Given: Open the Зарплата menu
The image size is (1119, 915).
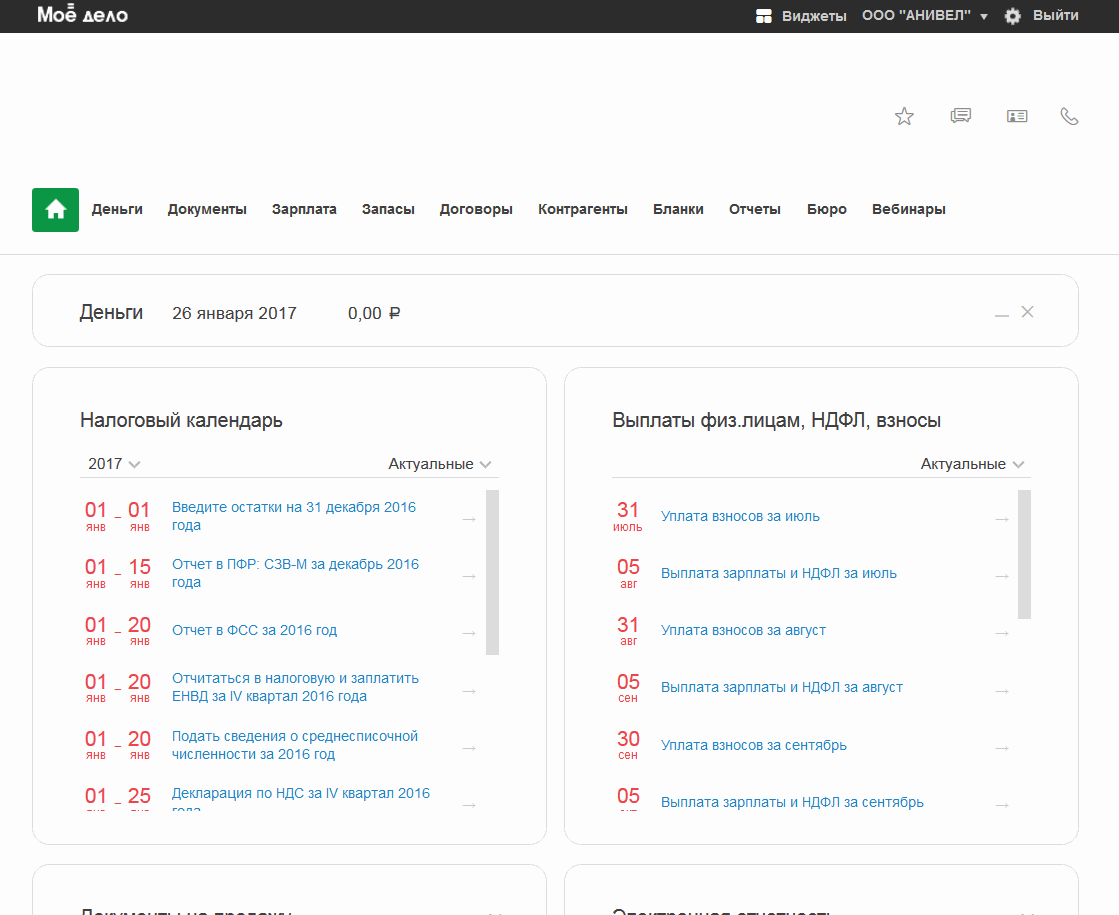Looking at the screenshot, I should point(304,209).
